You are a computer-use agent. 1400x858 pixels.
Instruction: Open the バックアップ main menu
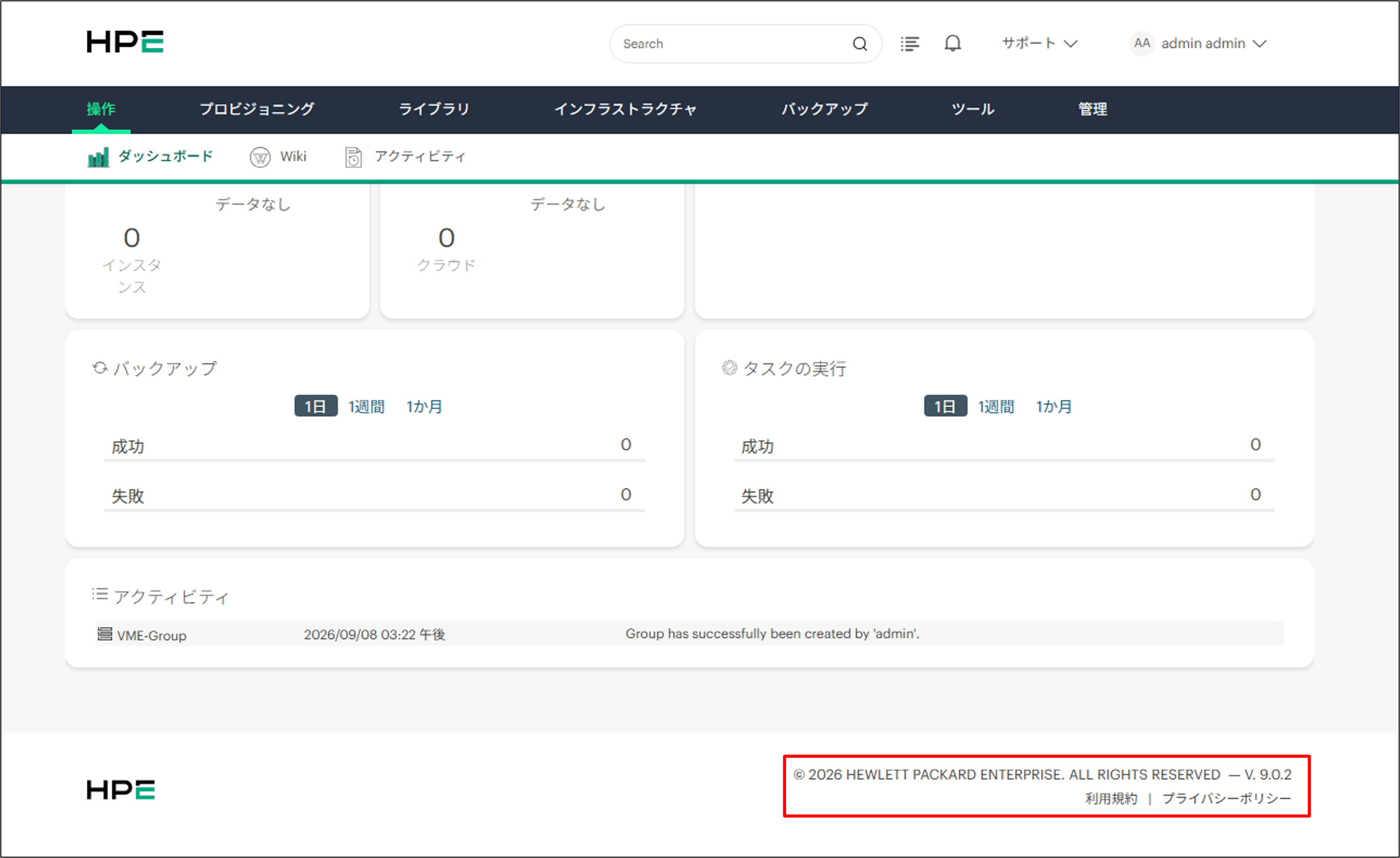[x=824, y=109]
